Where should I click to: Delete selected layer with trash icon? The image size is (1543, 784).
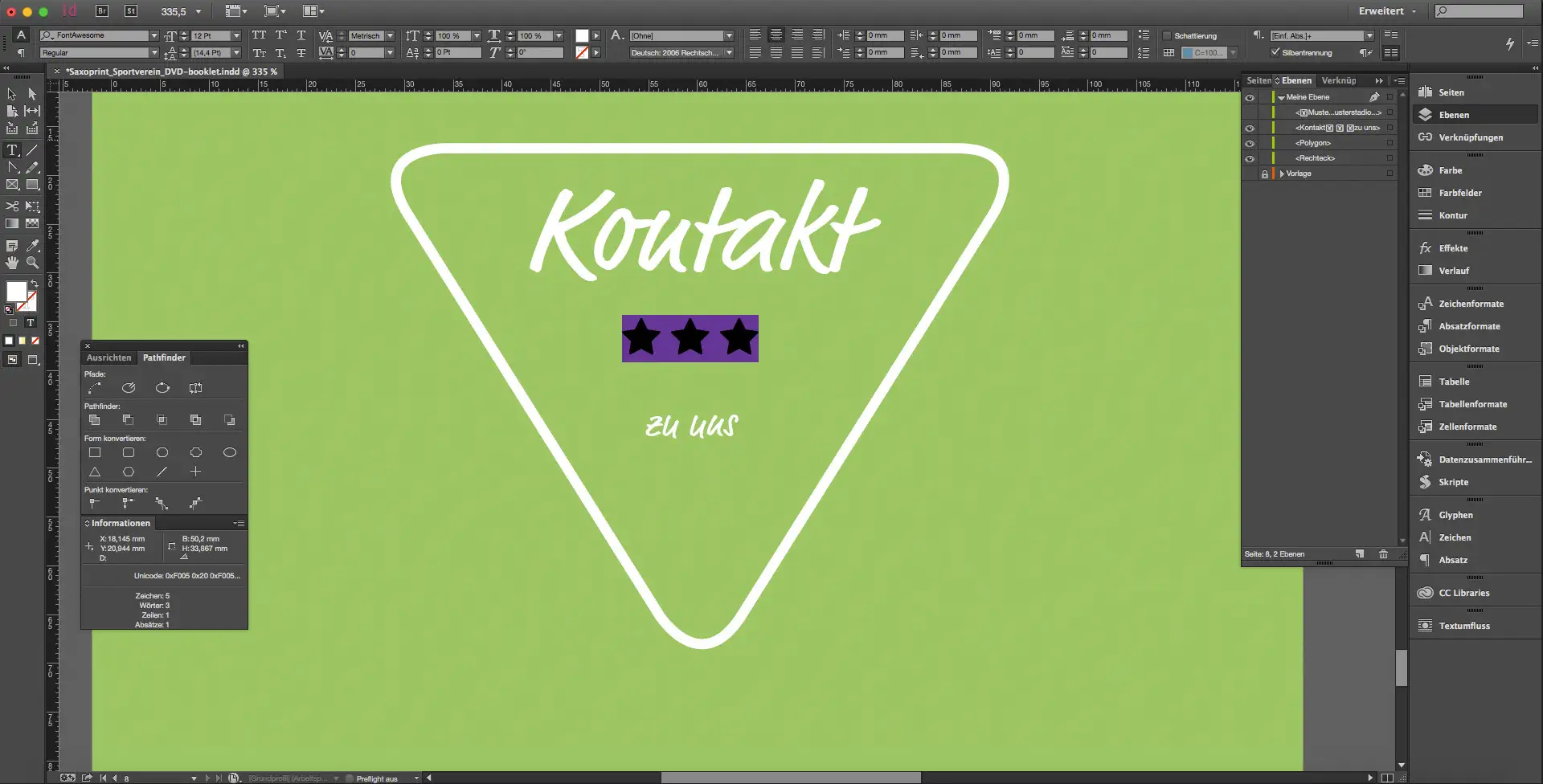pos(1383,554)
